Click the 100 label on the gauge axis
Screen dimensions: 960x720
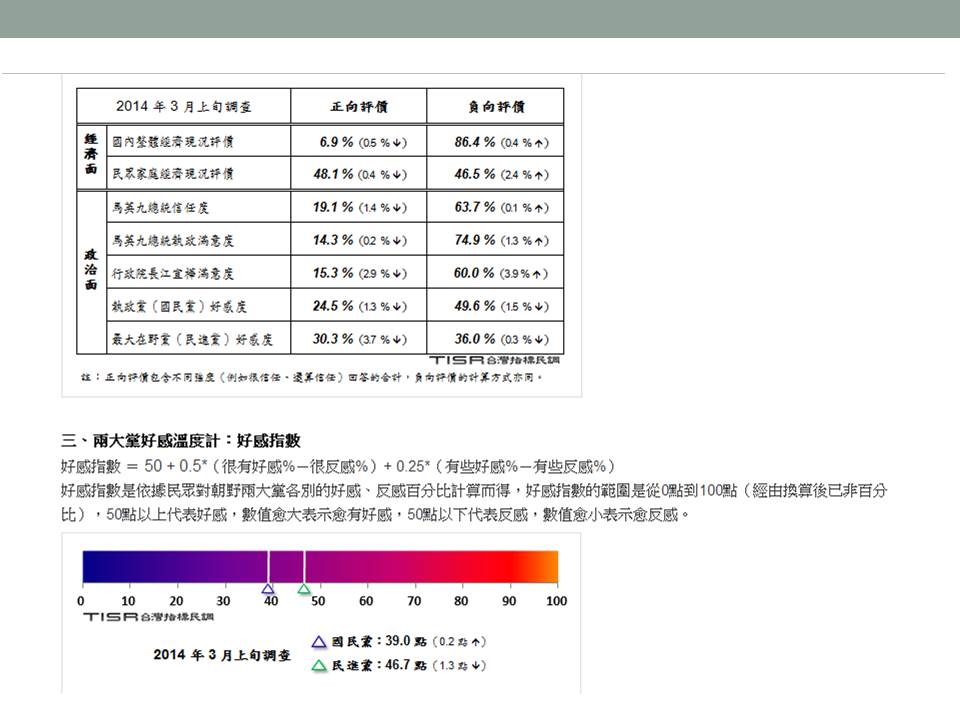click(x=556, y=601)
